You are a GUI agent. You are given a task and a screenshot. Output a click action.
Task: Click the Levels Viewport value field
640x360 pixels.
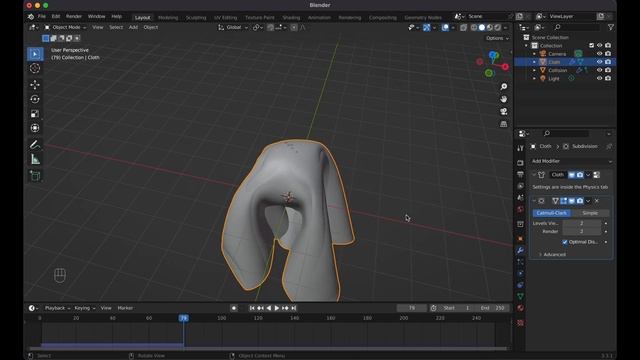pyautogui.click(x=582, y=223)
